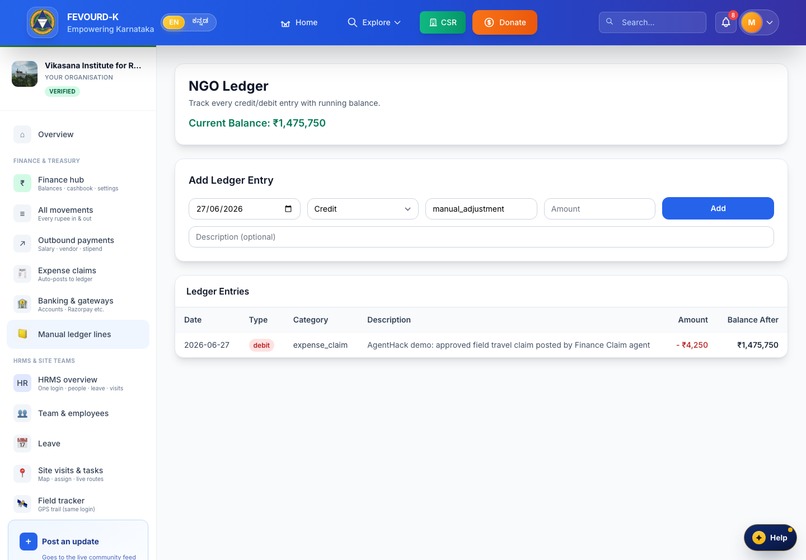Click the Type column header
This screenshot has height=560, width=806.
click(x=258, y=320)
